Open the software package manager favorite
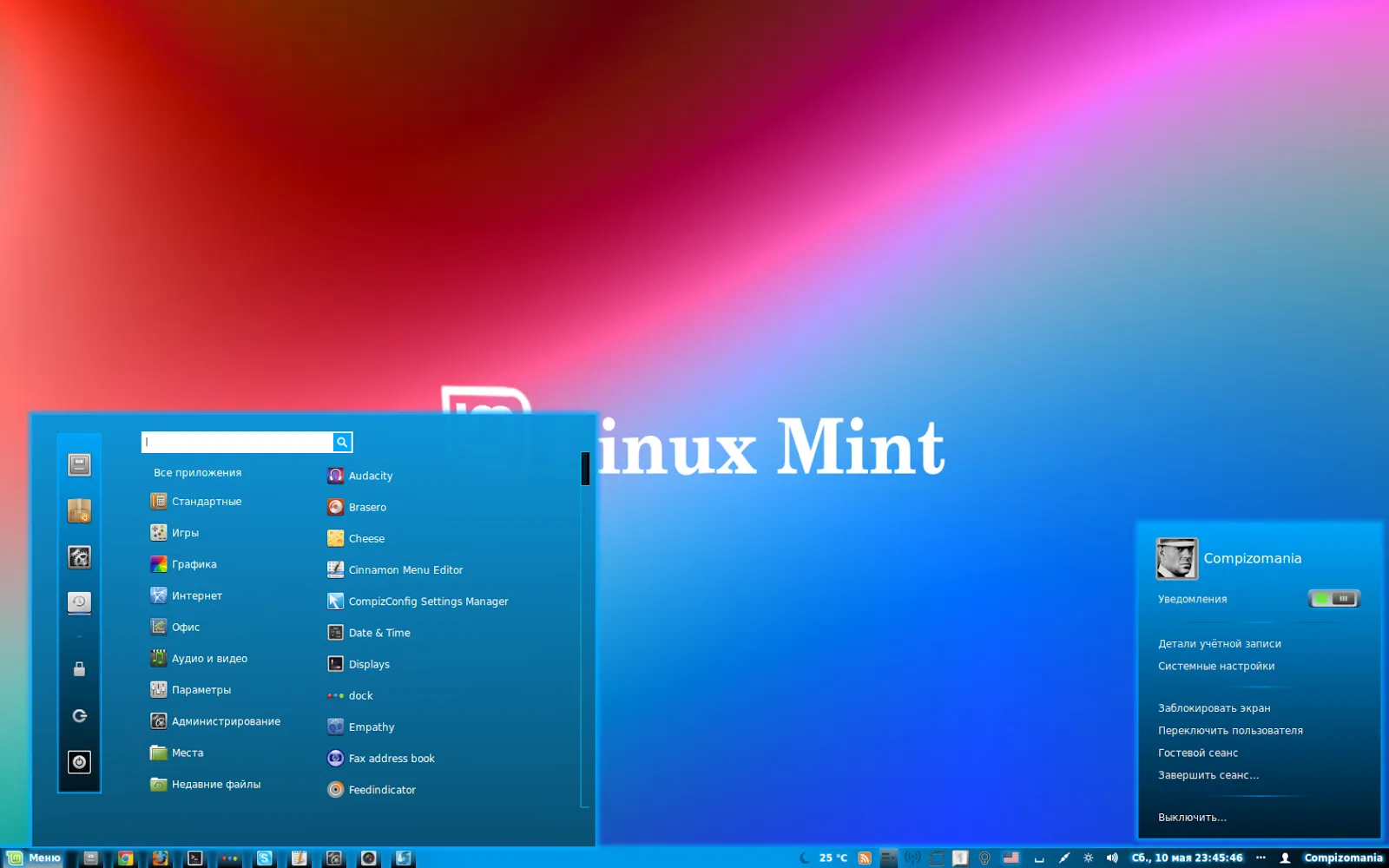The height and width of the screenshot is (868, 1389). pyautogui.click(x=79, y=511)
